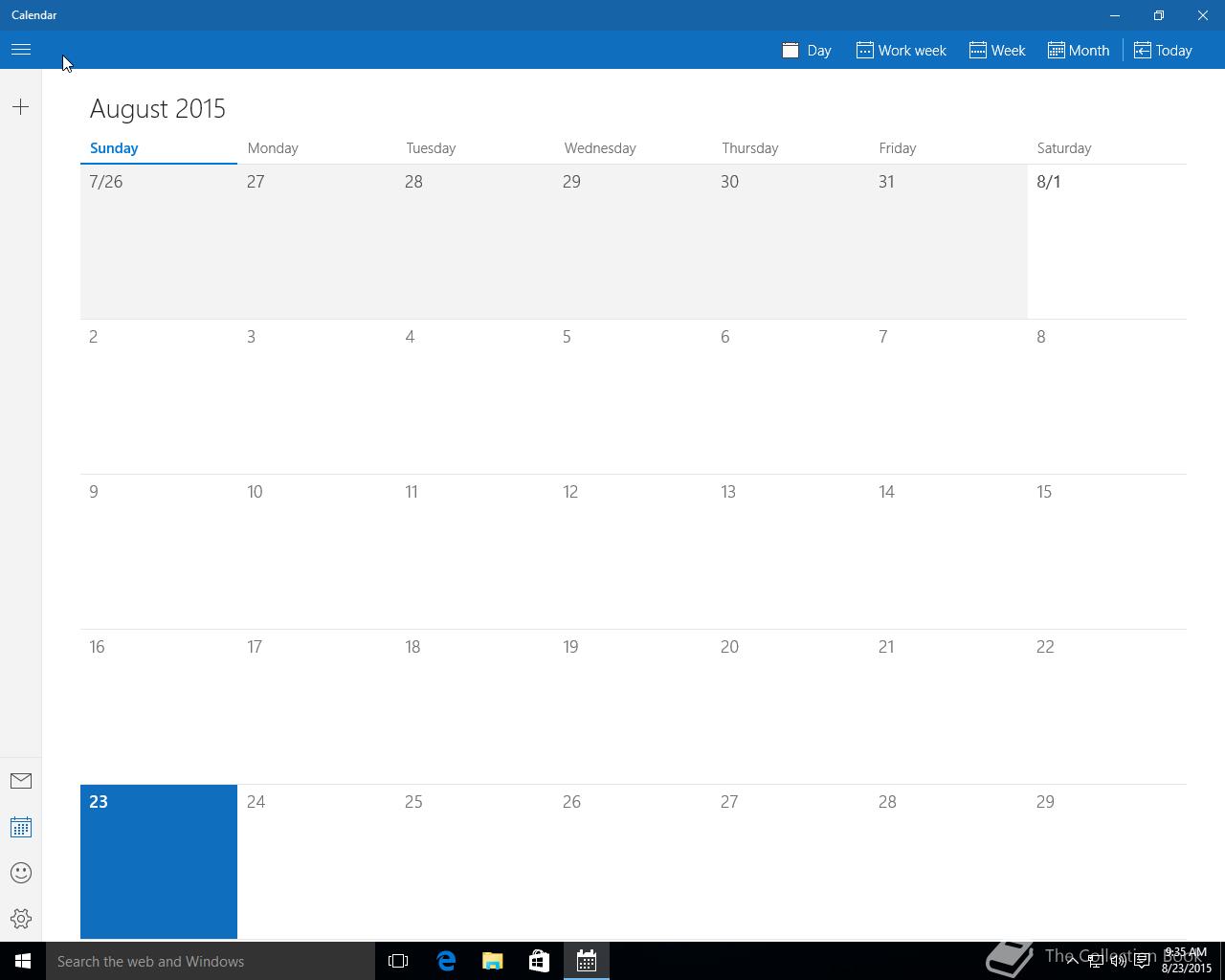Open Action Center notifications icon
The height and width of the screenshot is (980, 1225).
(x=1142, y=961)
